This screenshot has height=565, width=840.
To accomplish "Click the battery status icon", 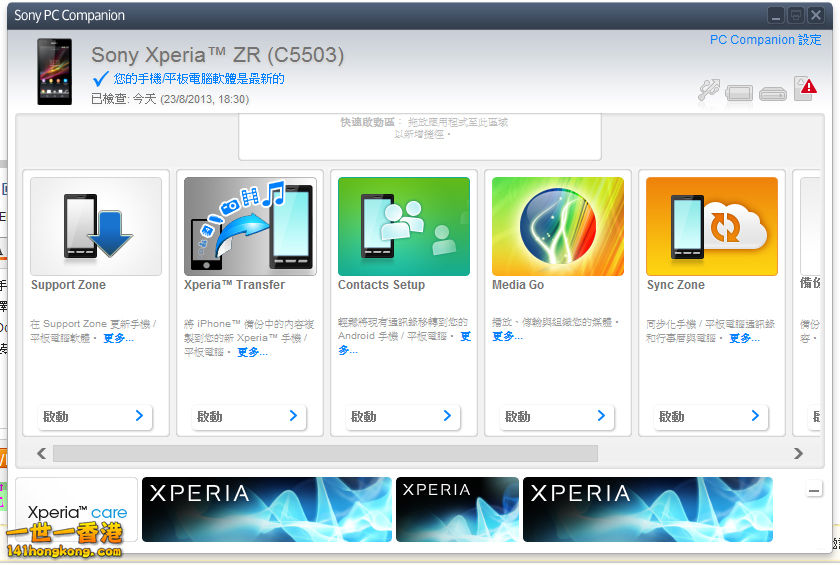I will 740,93.
